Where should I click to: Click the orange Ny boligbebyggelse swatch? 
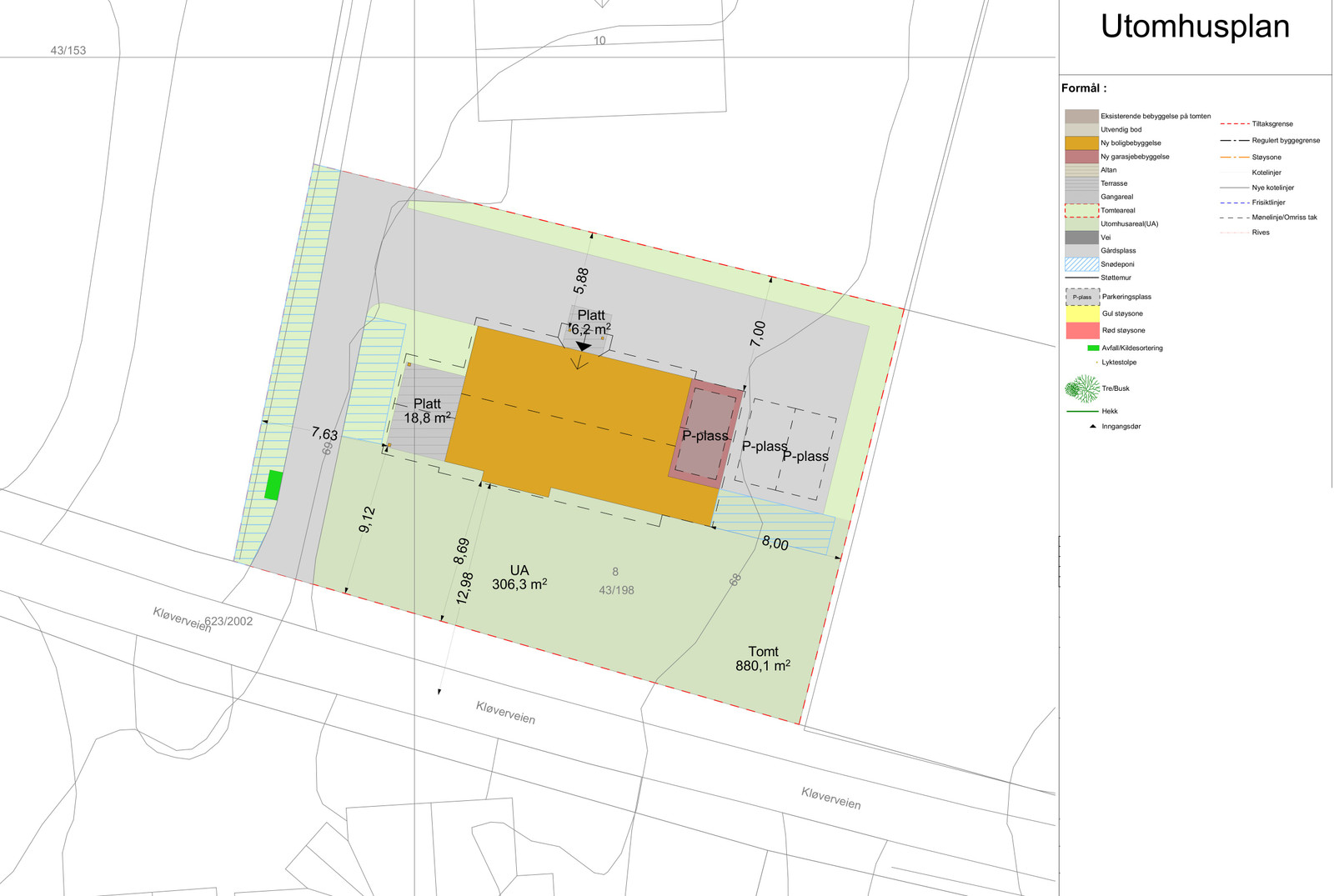[1081, 143]
